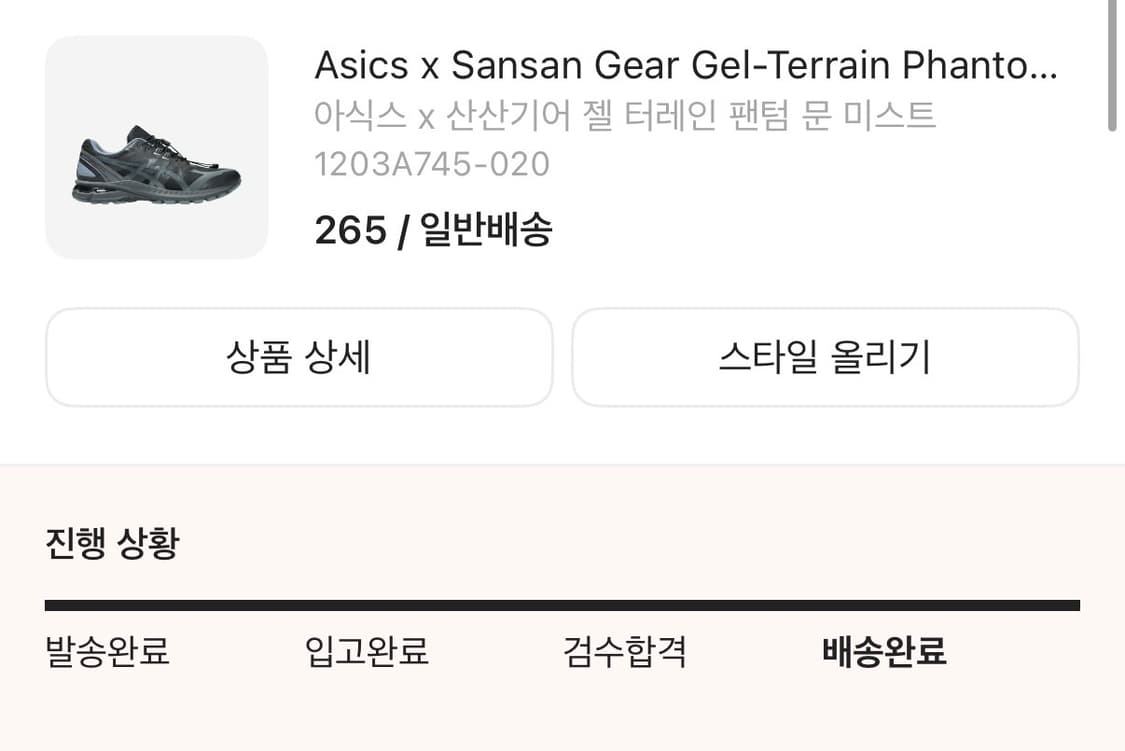The height and width of the screenshot is (751, 1125).
Task: Select the 검수합격 inspection step
Action: tap(625, 652)
